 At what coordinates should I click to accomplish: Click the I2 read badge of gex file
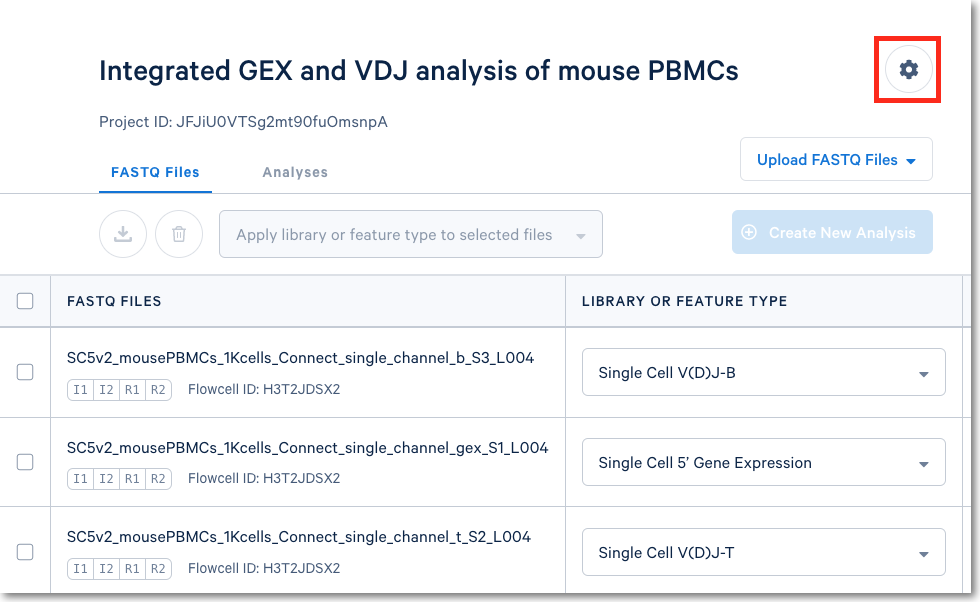pos(104,479)
